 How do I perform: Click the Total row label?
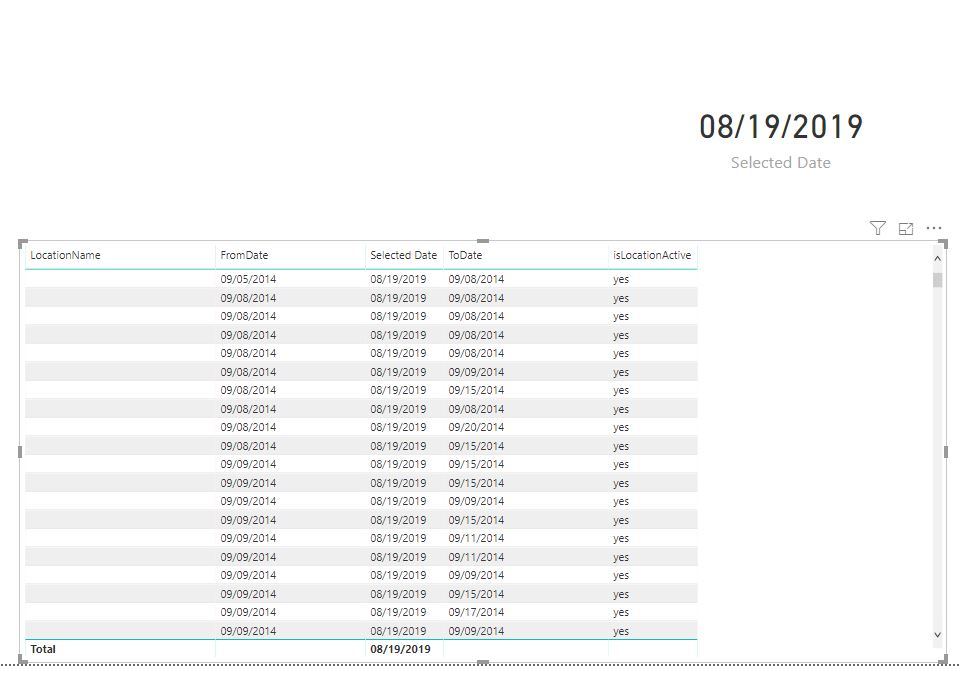click(x=43, y=649)
